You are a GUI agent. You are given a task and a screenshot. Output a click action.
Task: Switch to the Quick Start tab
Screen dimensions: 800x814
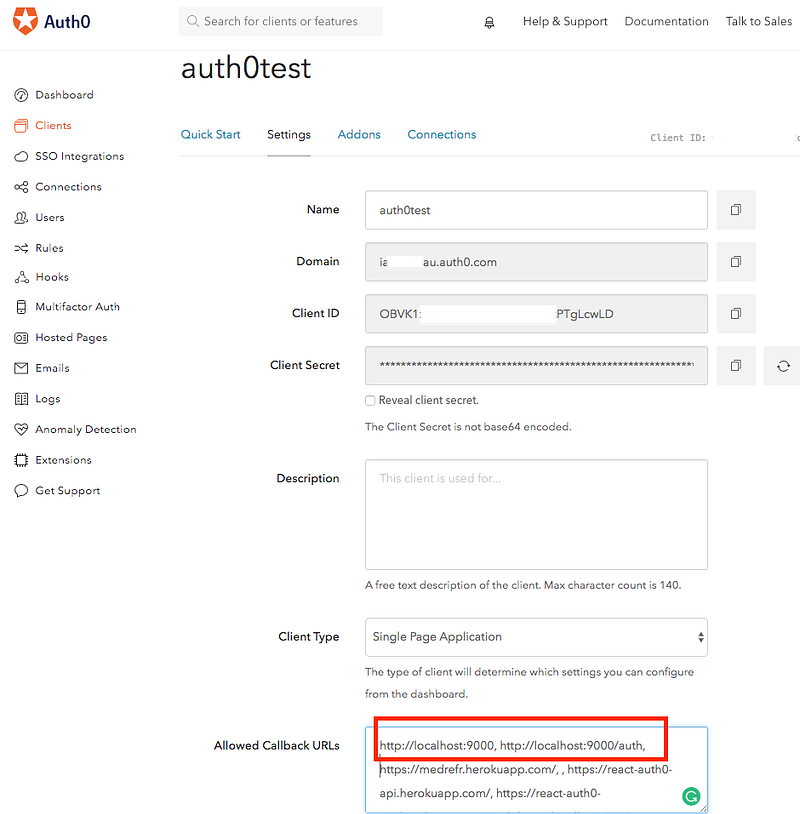point(210,134)
